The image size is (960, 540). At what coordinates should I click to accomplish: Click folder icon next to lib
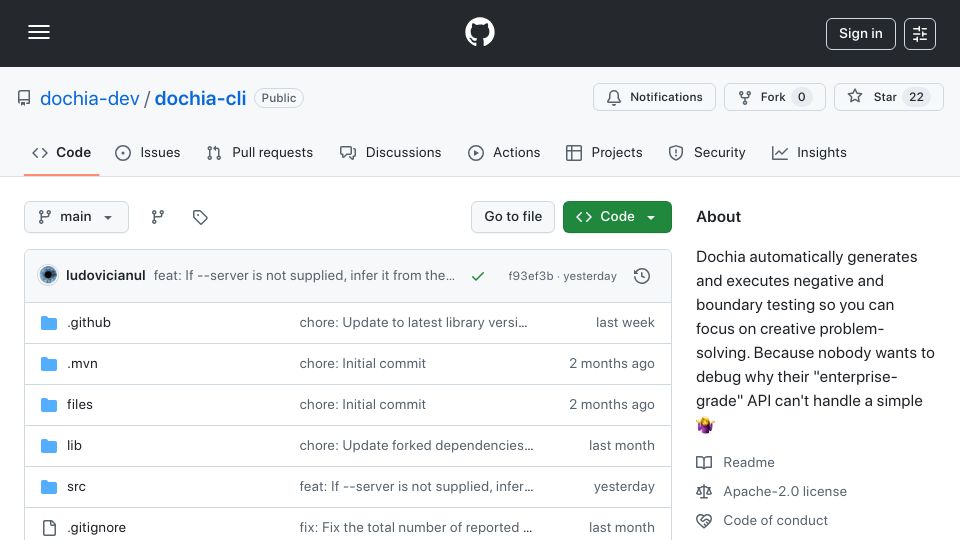point(49,446)
